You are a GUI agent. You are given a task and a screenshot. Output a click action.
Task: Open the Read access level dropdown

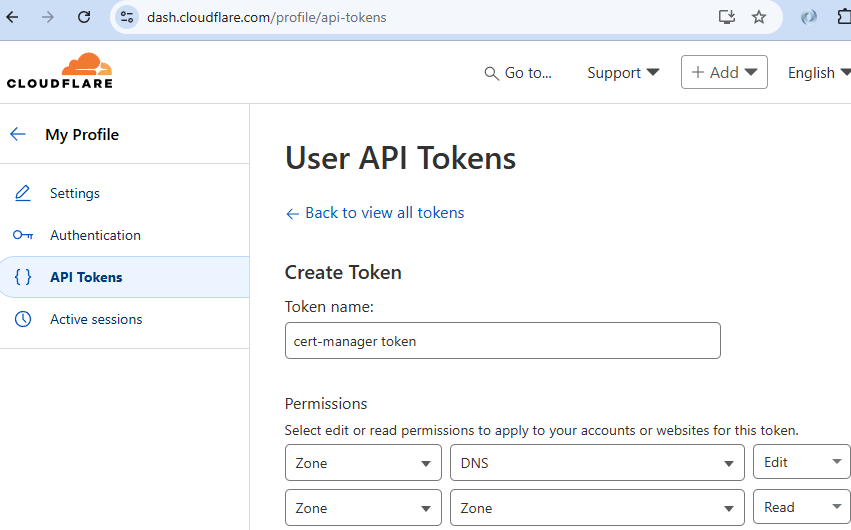(802, 507)
